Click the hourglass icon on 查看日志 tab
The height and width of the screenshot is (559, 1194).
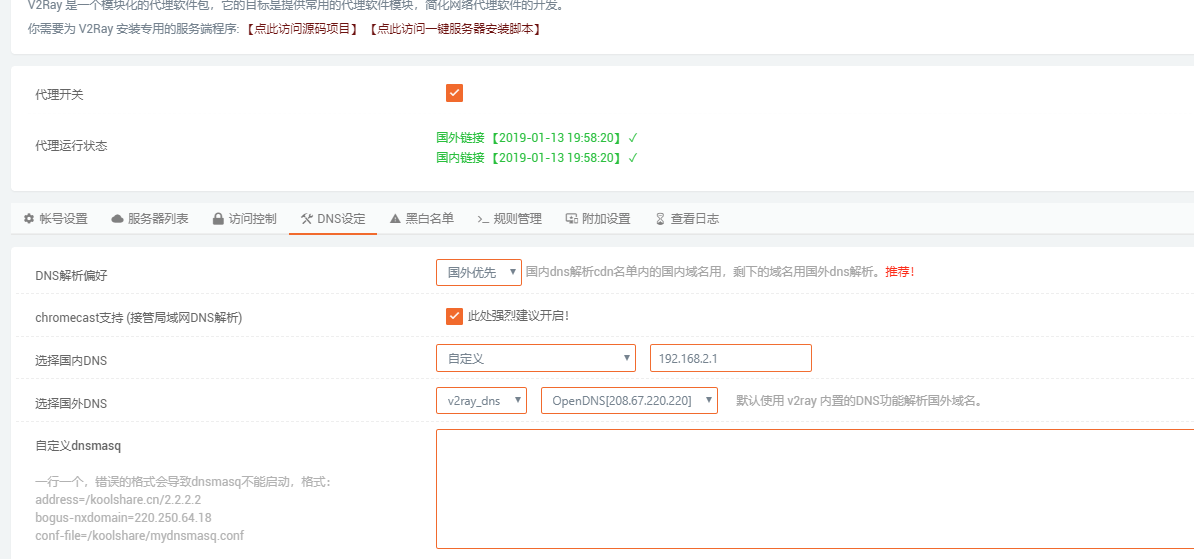660,219
